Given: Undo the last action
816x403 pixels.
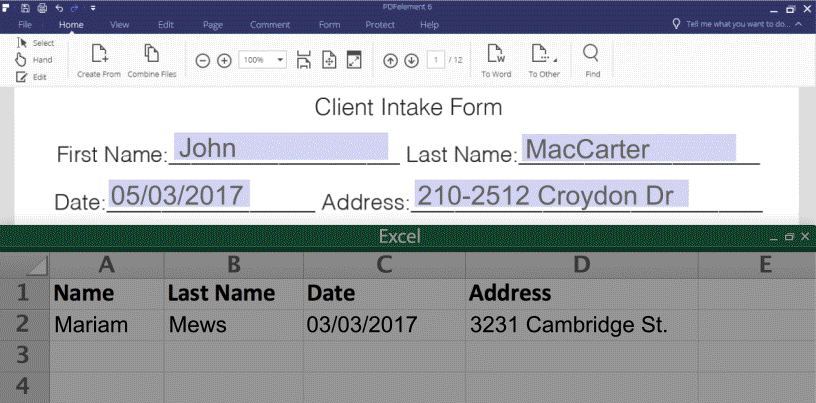Looking at the screenshot, I should [59, 7].
